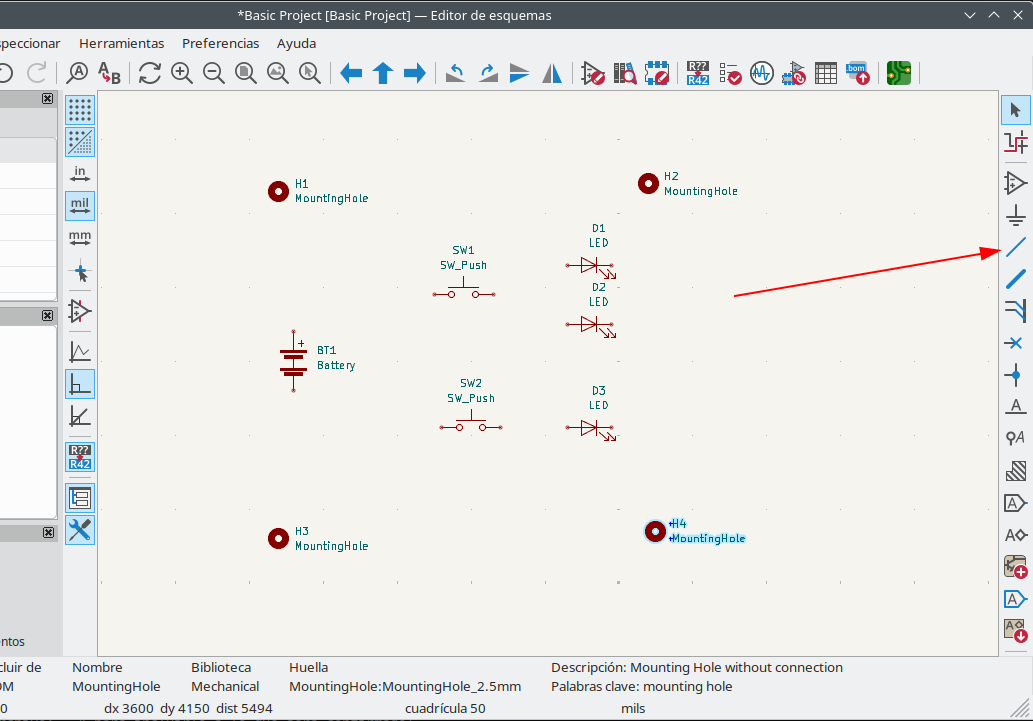
Task: Open the Symbol Fields table editor
Action: pyautogui.click(x=825, y=73)
